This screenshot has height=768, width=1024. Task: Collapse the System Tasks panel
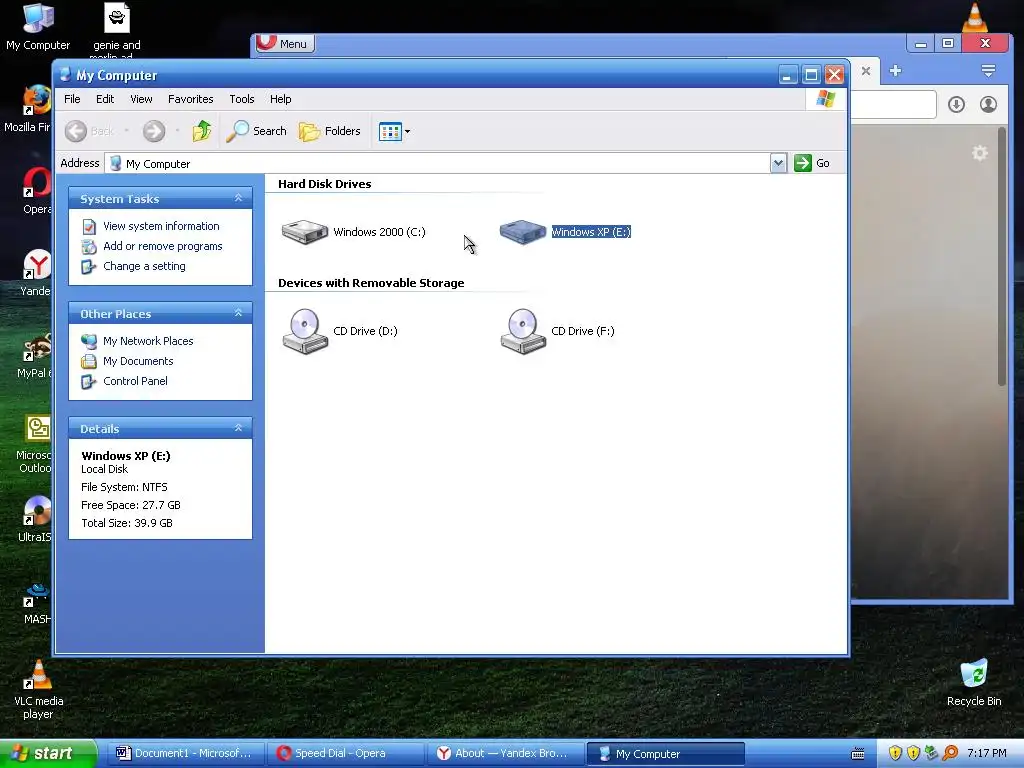(x=238, y=198)
